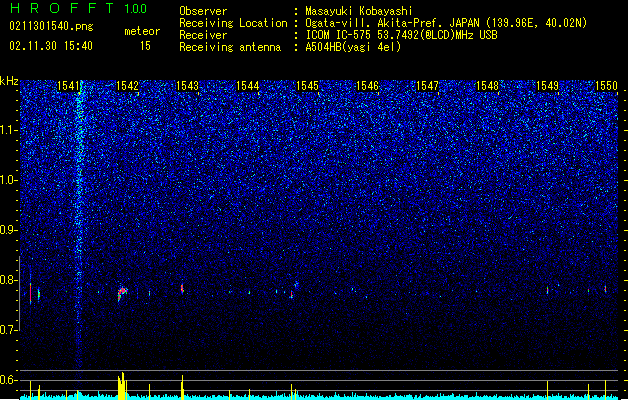
Task: Click the 1541 time marker
Action: pos(68,86)
